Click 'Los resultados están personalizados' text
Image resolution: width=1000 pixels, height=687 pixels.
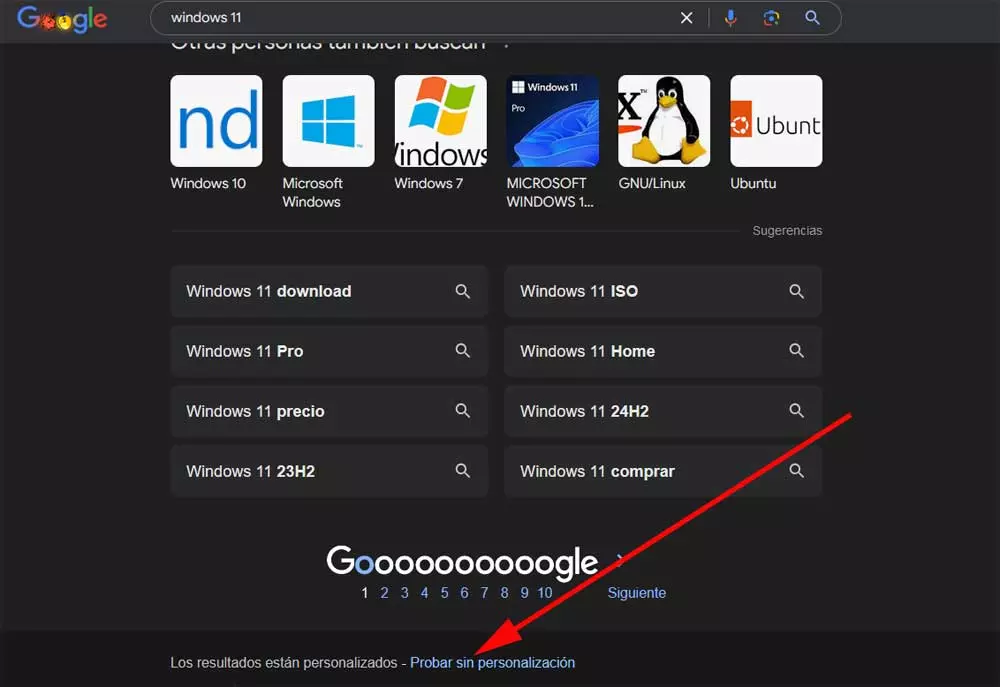point(284,663)
